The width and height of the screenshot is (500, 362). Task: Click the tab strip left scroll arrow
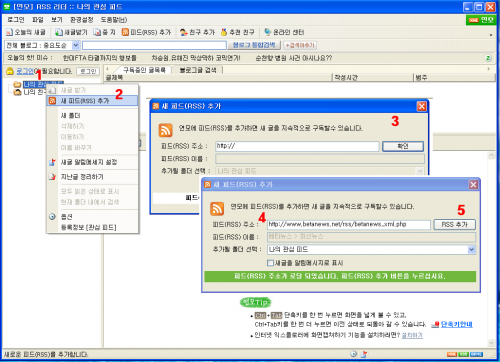(x=107, y=69)
